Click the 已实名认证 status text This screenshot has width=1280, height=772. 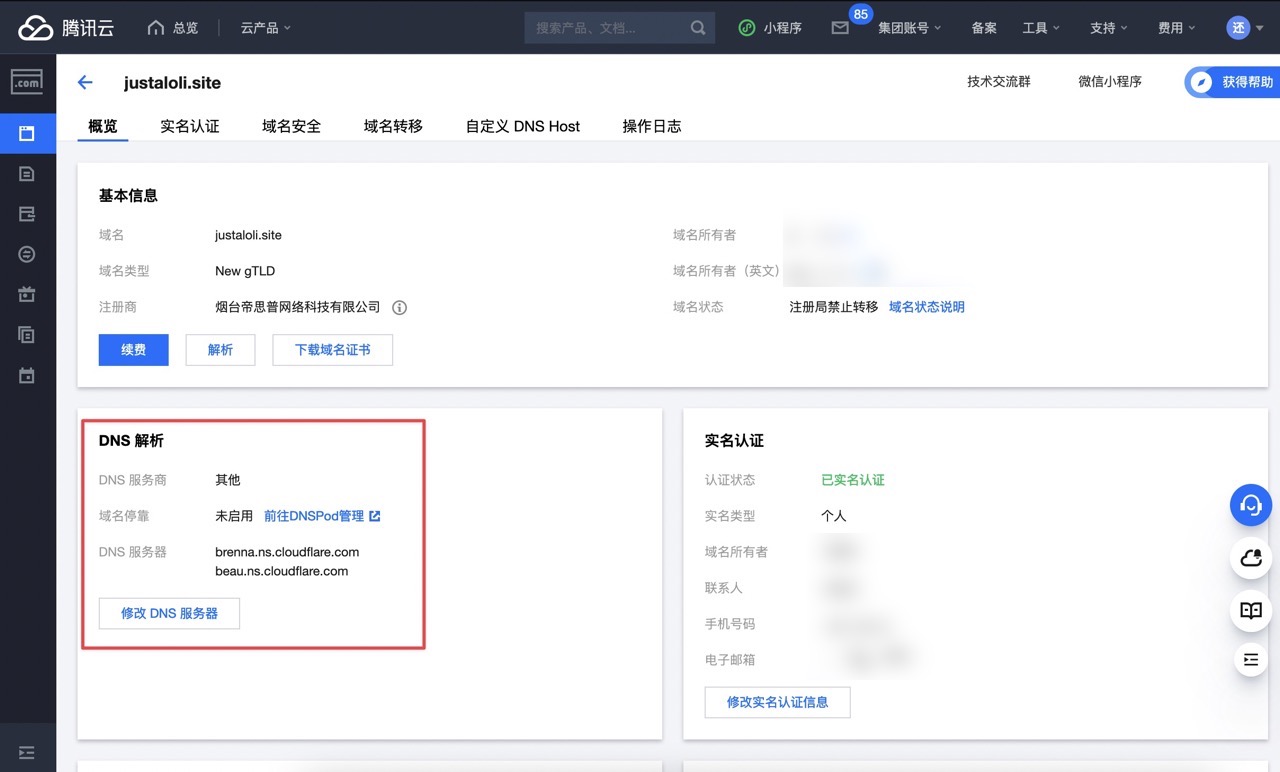(853, 480)
